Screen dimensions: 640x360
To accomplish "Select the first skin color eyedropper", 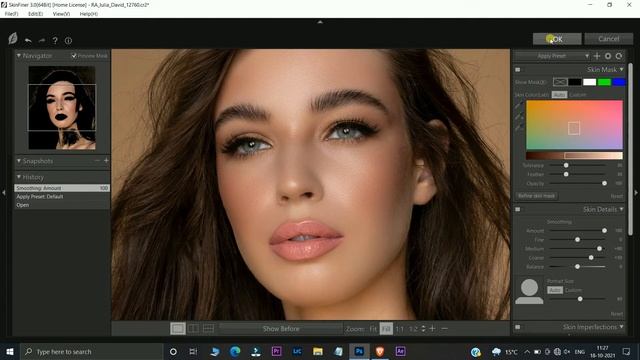I will [519, 106].
